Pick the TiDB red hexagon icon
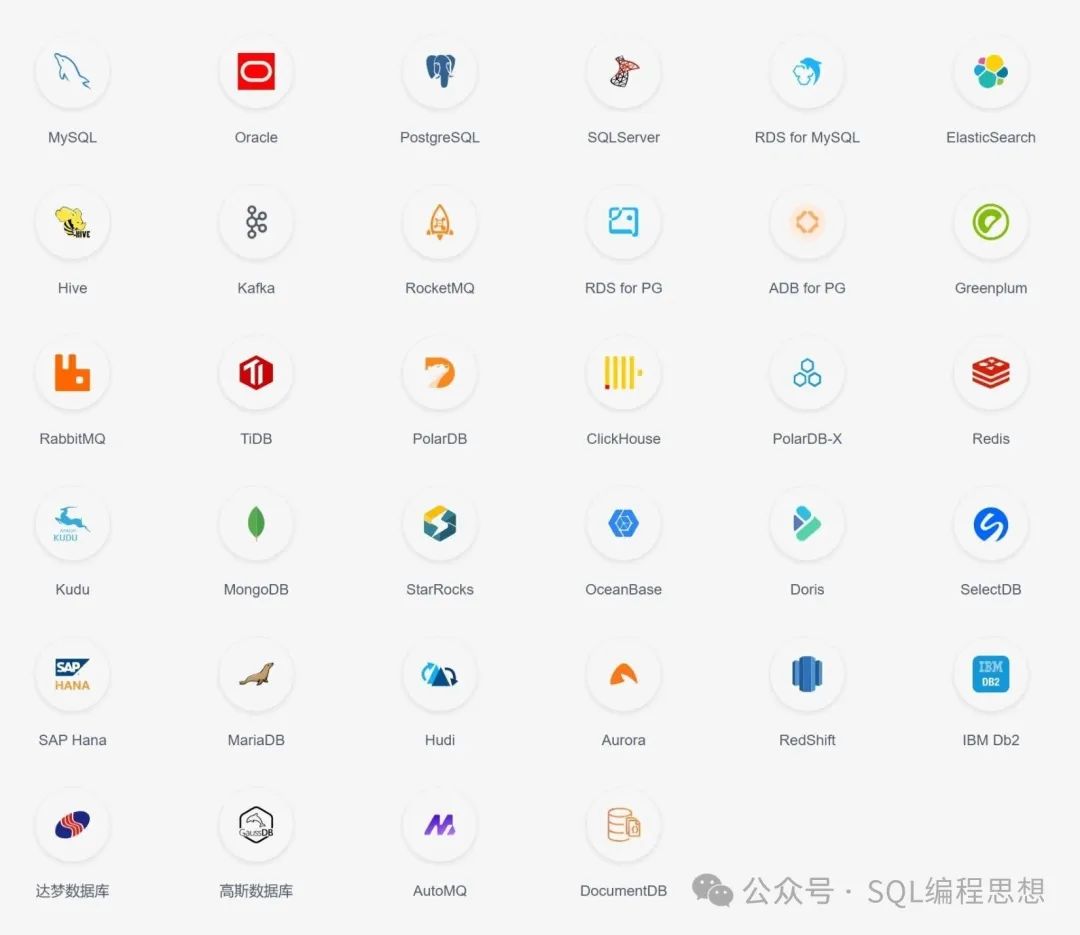 tap(256, 373)
